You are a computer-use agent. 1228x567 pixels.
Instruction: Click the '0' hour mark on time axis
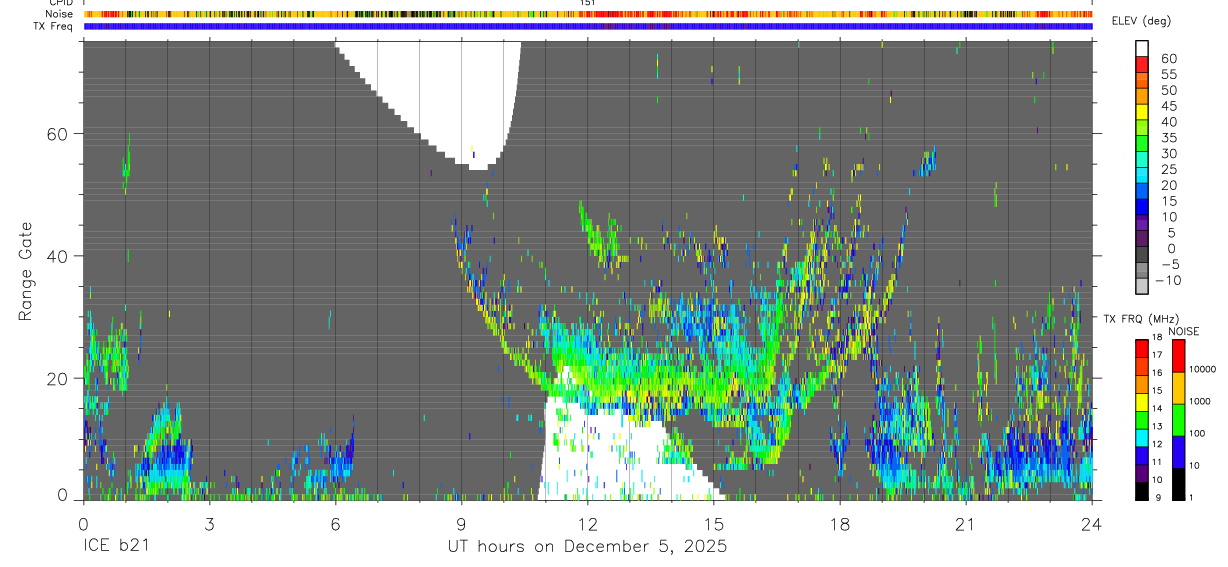click(x=83, y=523)
